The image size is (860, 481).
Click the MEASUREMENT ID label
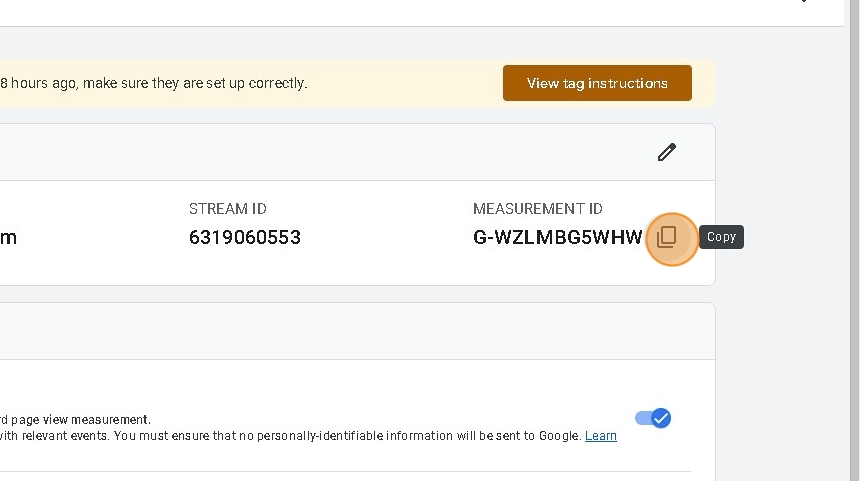(x=538, y=209)
